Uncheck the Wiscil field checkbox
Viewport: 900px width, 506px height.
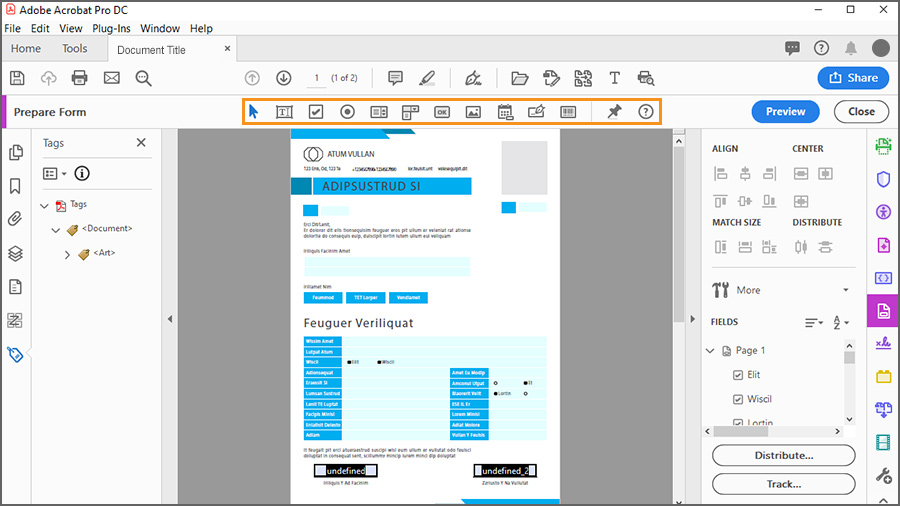738,399
